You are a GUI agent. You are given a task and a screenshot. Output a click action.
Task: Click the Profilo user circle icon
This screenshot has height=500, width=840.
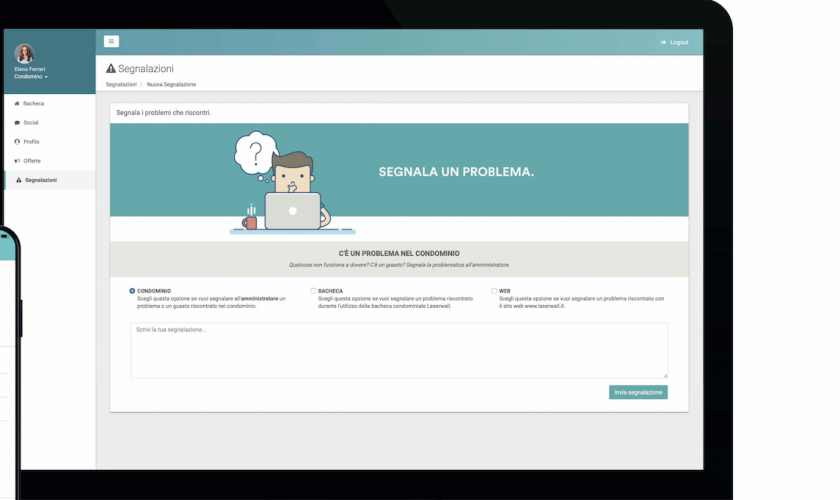point(17,142)
